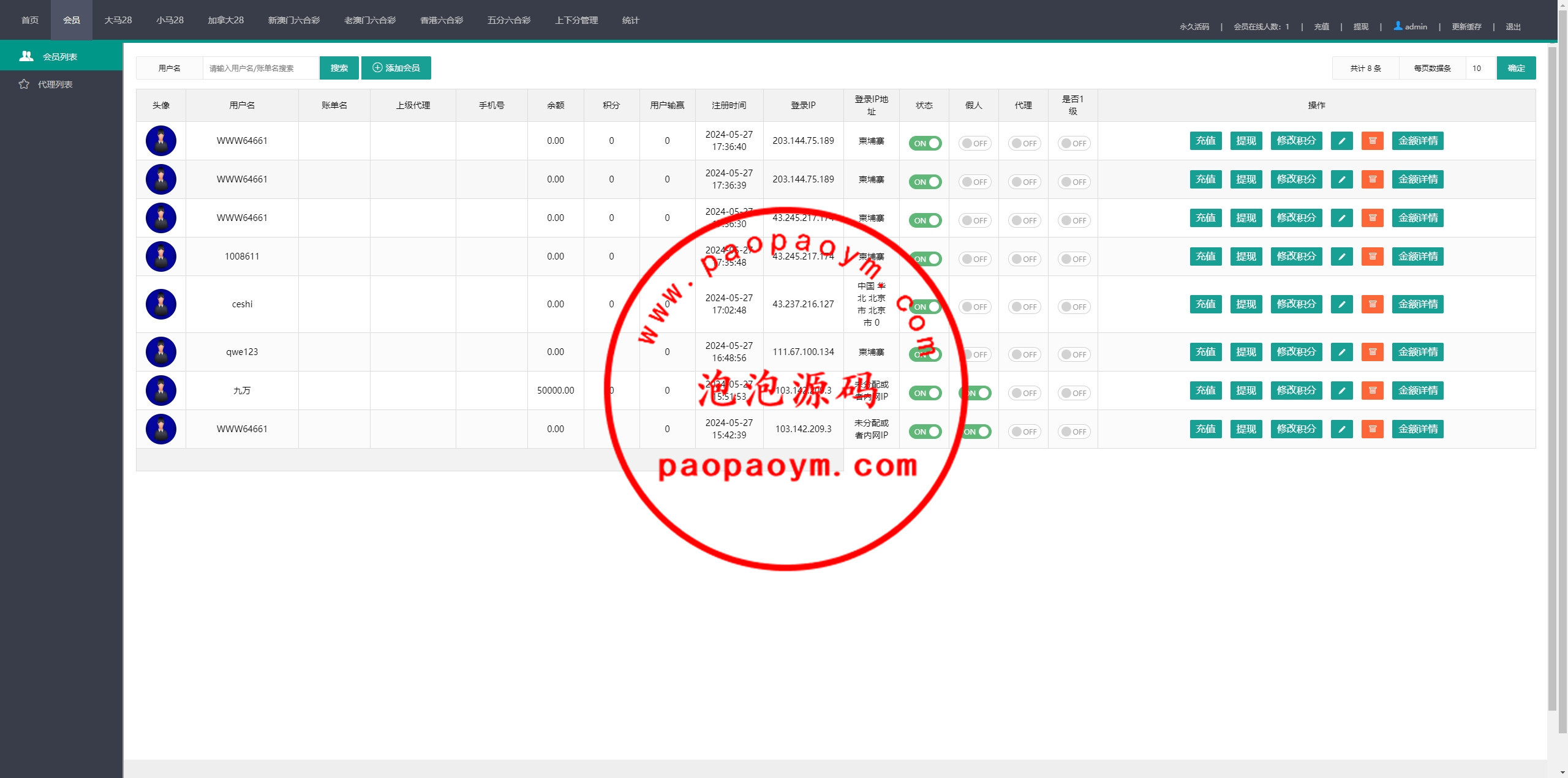Image resolution: width=1568 pixels, height=778 pixels.
Task: Open the 统计 navigation tab
Action: click(x=630, y=20)
